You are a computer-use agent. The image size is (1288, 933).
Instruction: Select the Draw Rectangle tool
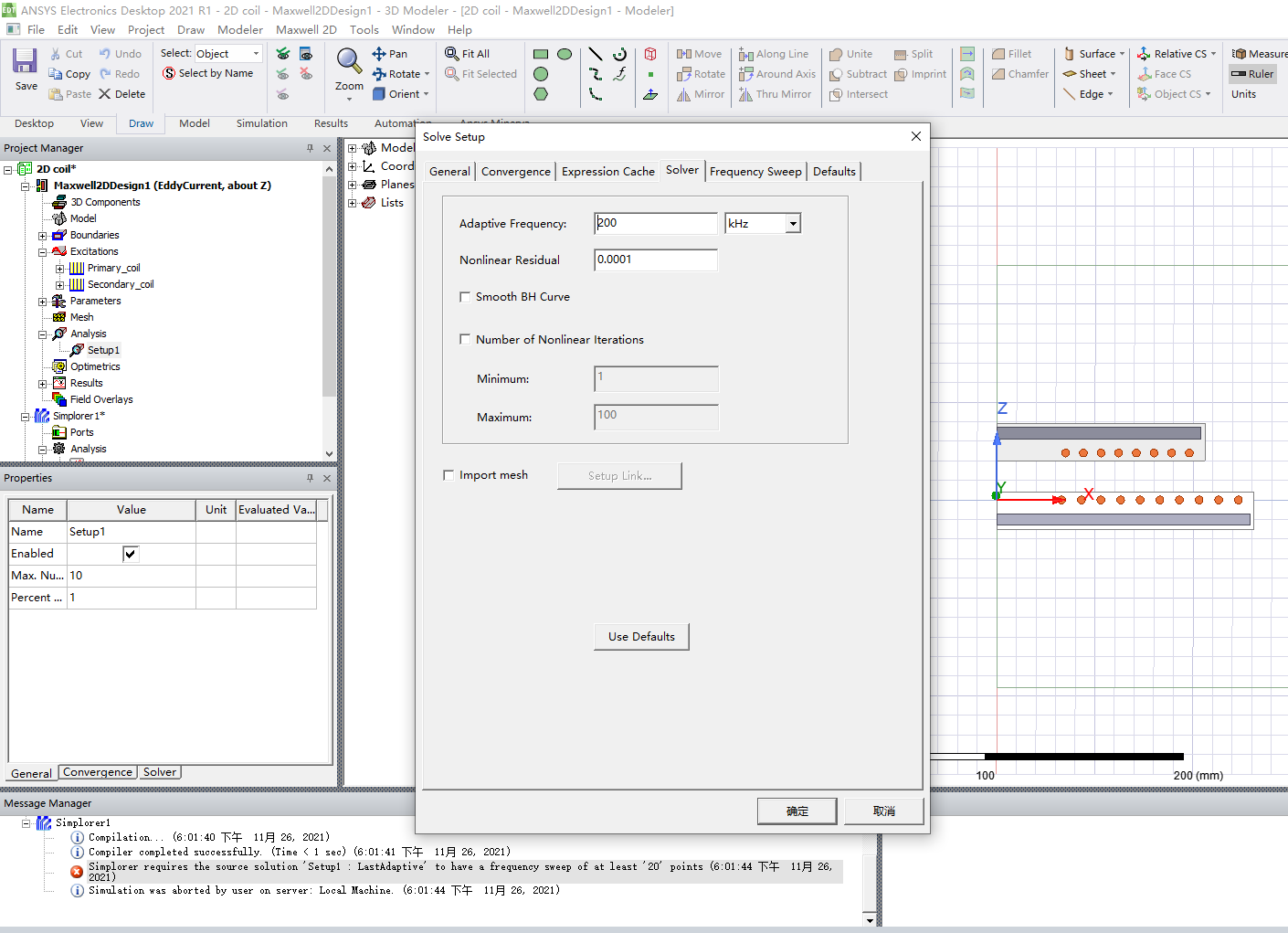[541, 54]
